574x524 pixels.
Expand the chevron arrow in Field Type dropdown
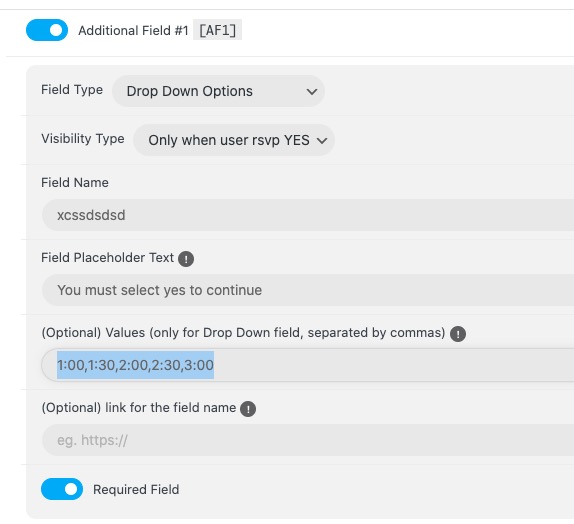312,92
